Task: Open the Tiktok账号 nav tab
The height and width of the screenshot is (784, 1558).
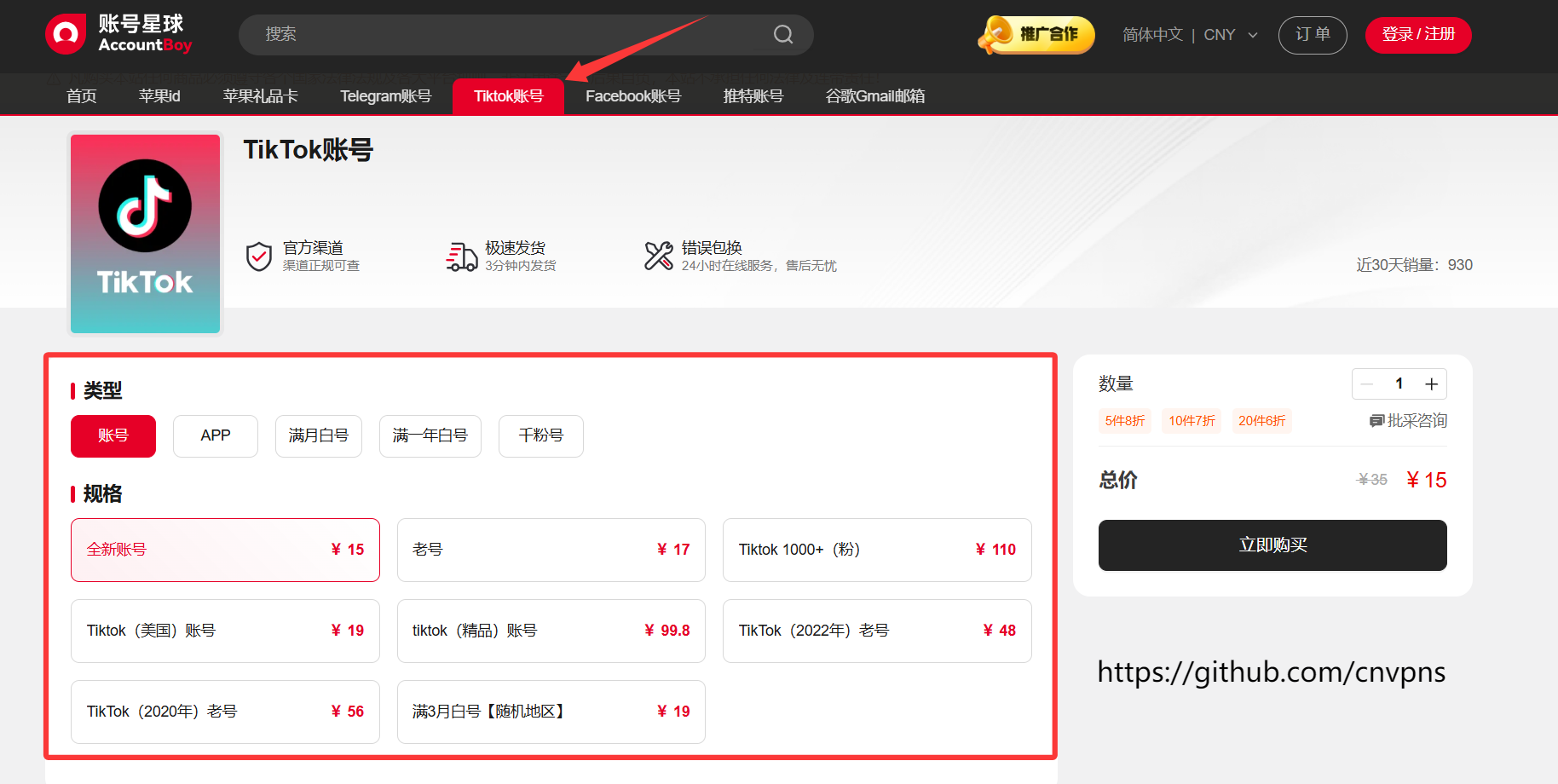Action: pyautogui.click(x=508, y=96)
